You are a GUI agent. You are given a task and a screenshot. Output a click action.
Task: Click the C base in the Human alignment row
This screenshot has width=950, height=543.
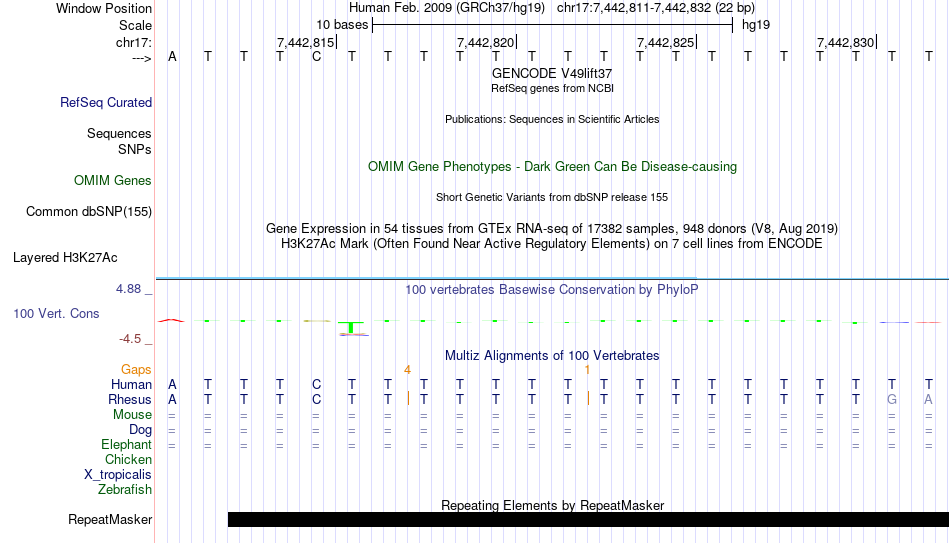[x=316, y=384]
